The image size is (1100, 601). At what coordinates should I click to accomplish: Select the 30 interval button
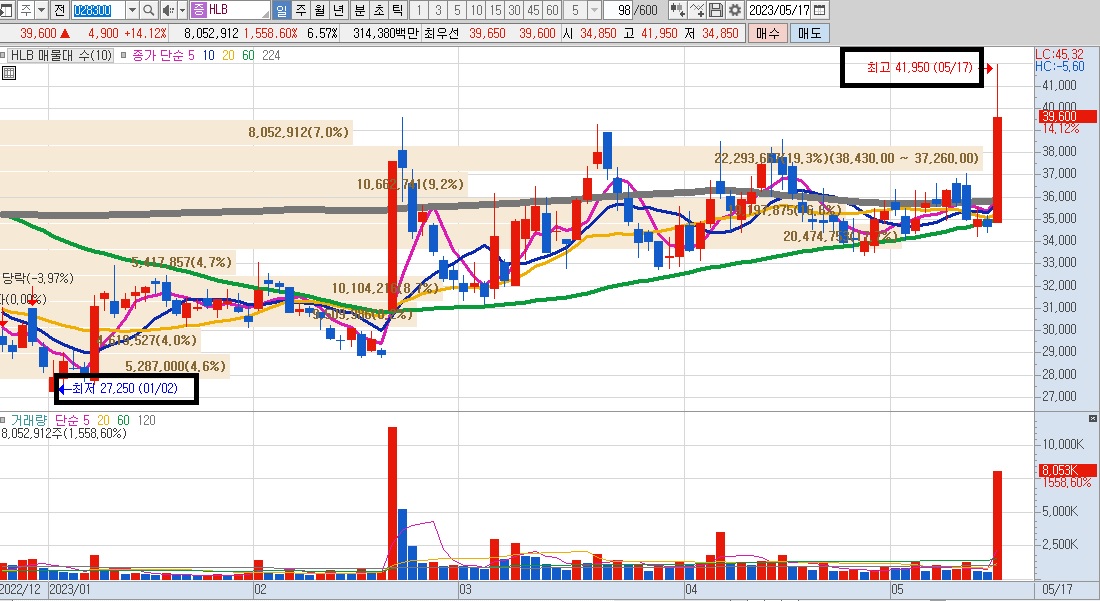click(x=514, y=10)
